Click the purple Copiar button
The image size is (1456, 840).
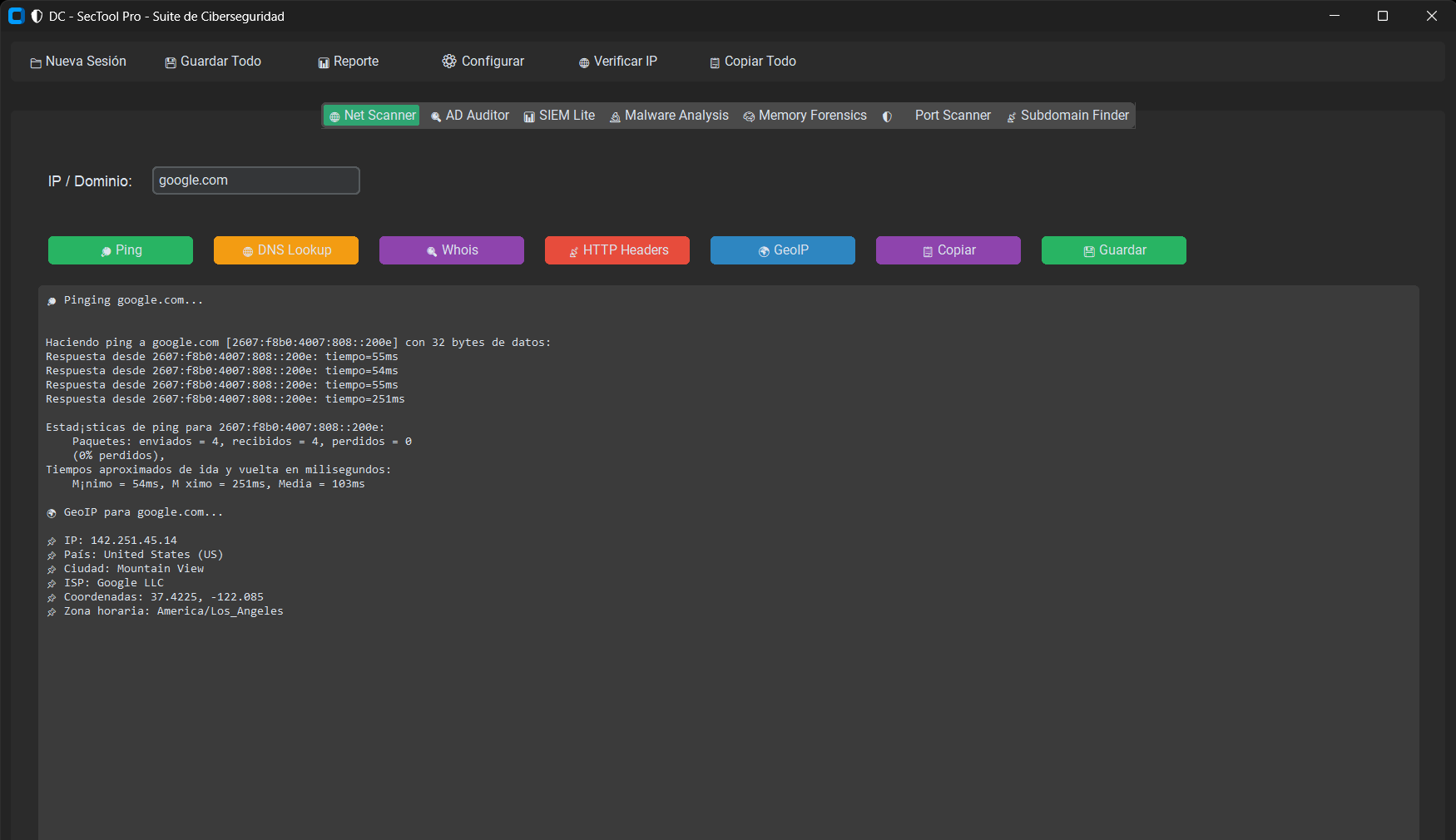click(948, 250)
